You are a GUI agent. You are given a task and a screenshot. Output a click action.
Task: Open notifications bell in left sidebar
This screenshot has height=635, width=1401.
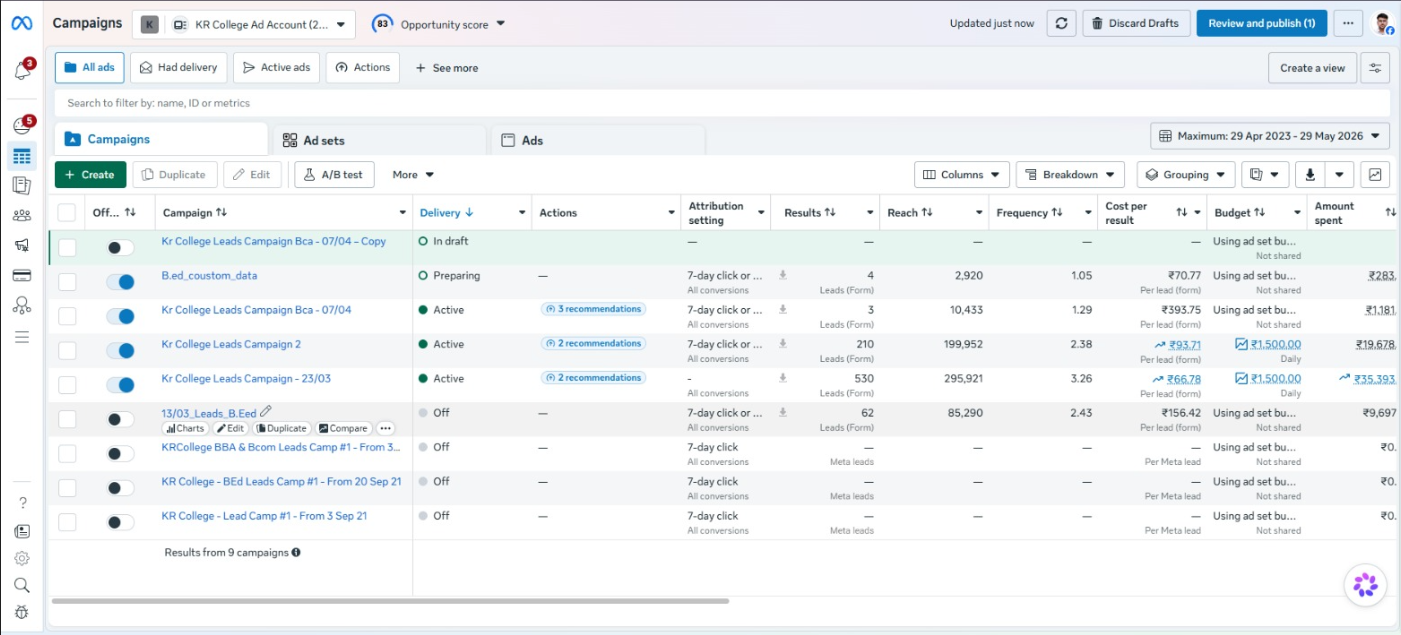22,70
